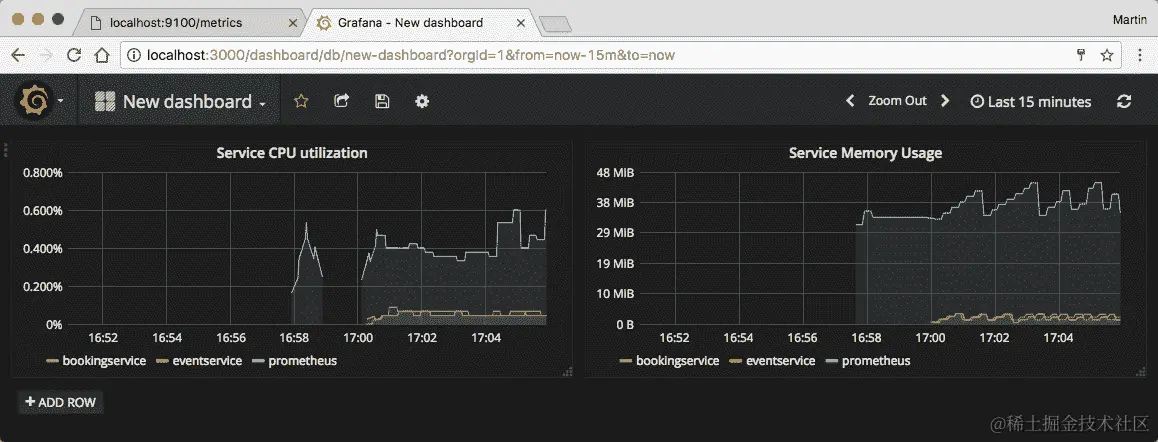Viewport: 1158px width, 442px height.
Task: Click bookingservice color swatch in CPU legend
Action: point(52,361)
